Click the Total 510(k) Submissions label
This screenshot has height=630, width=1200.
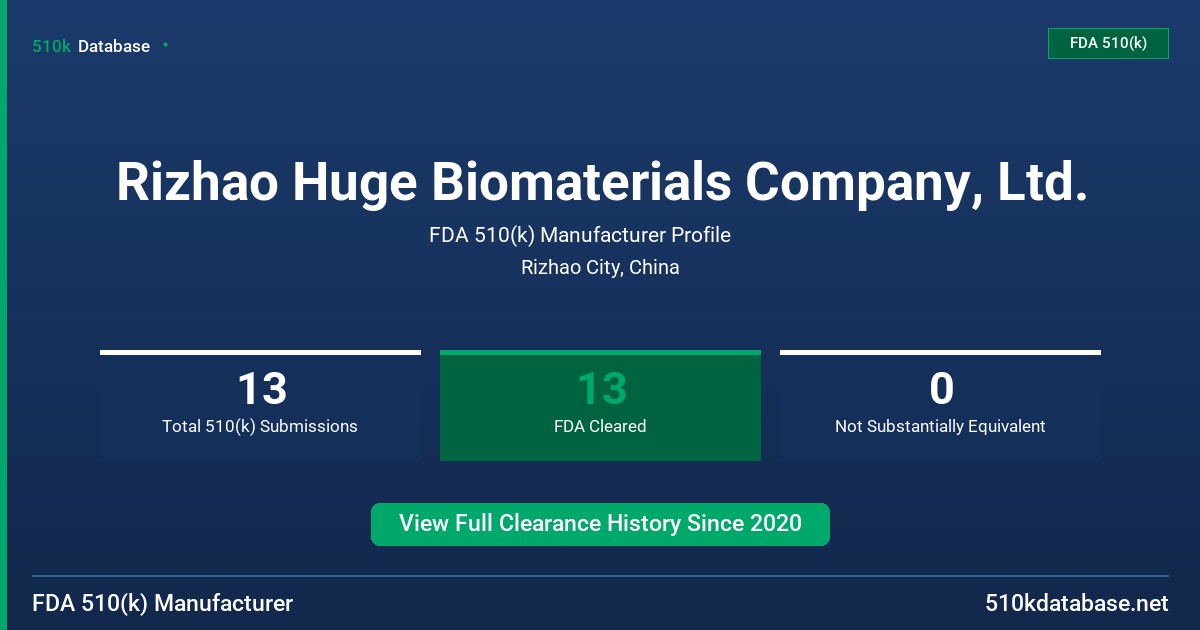coord(260,426)
